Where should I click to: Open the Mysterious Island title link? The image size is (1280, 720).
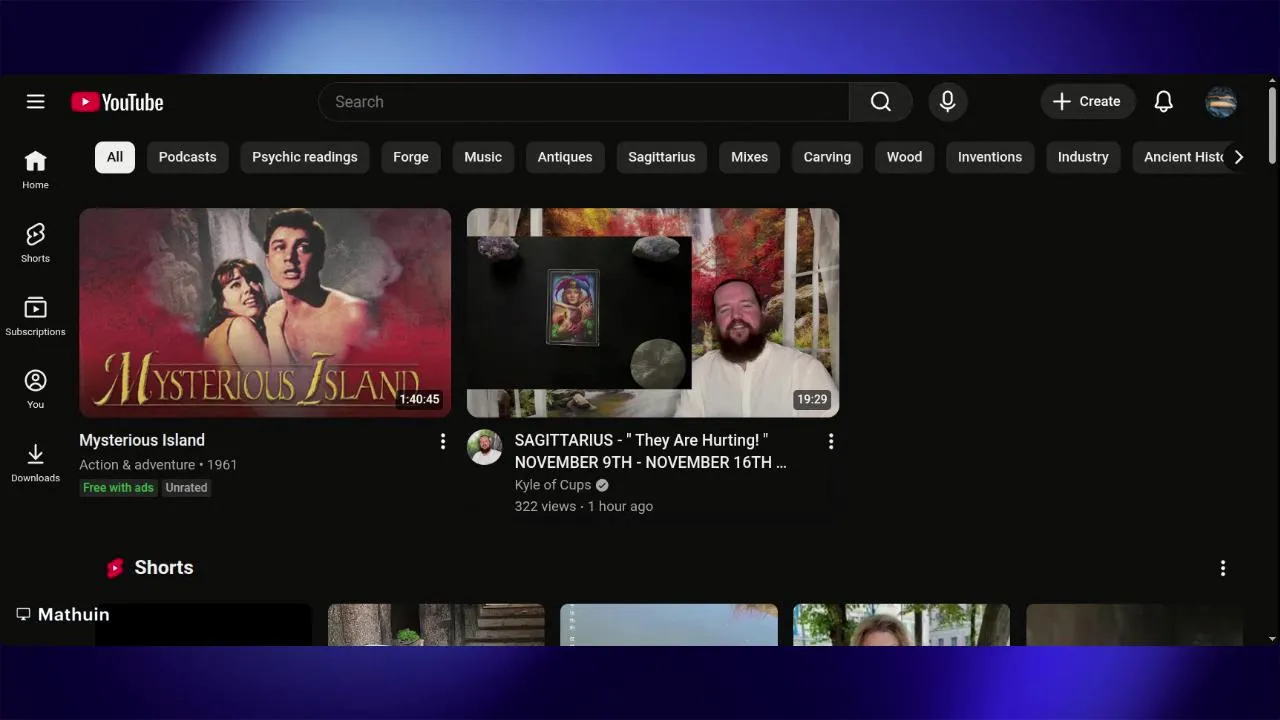click(x=142, y=440)
